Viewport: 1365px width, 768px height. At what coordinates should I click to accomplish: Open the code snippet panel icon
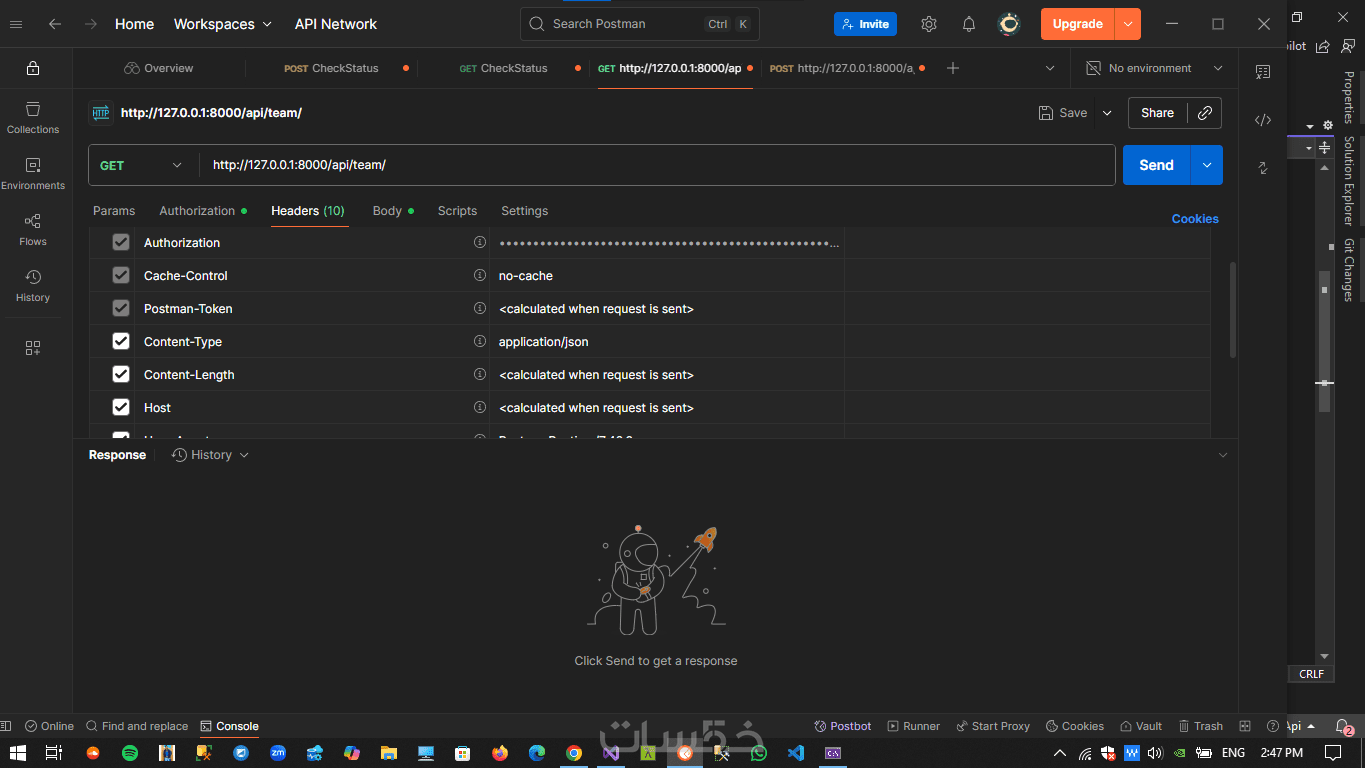1263,120
